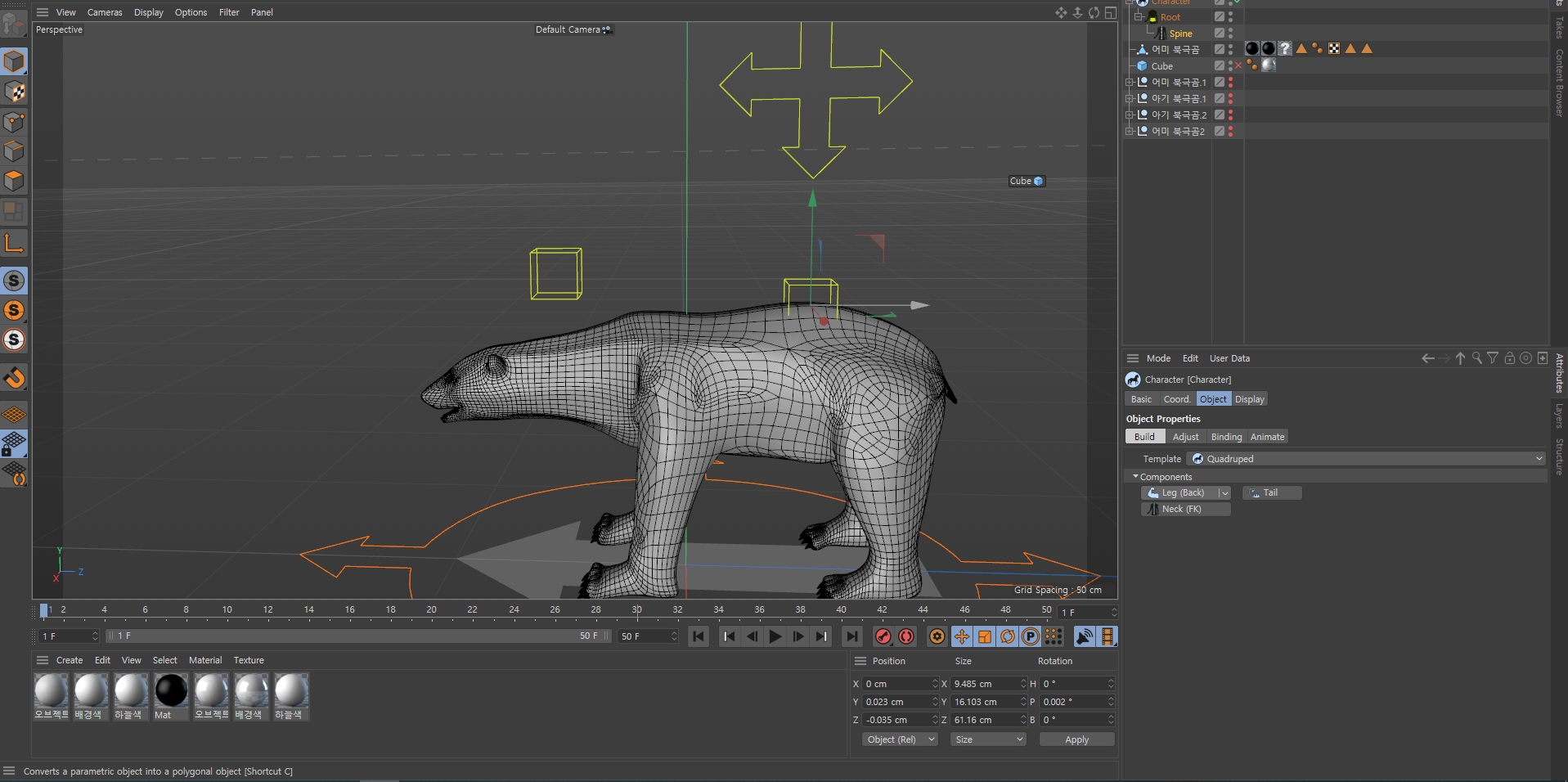
Task: Open the Size mode dropdown
Action: [x=987, y=739]
